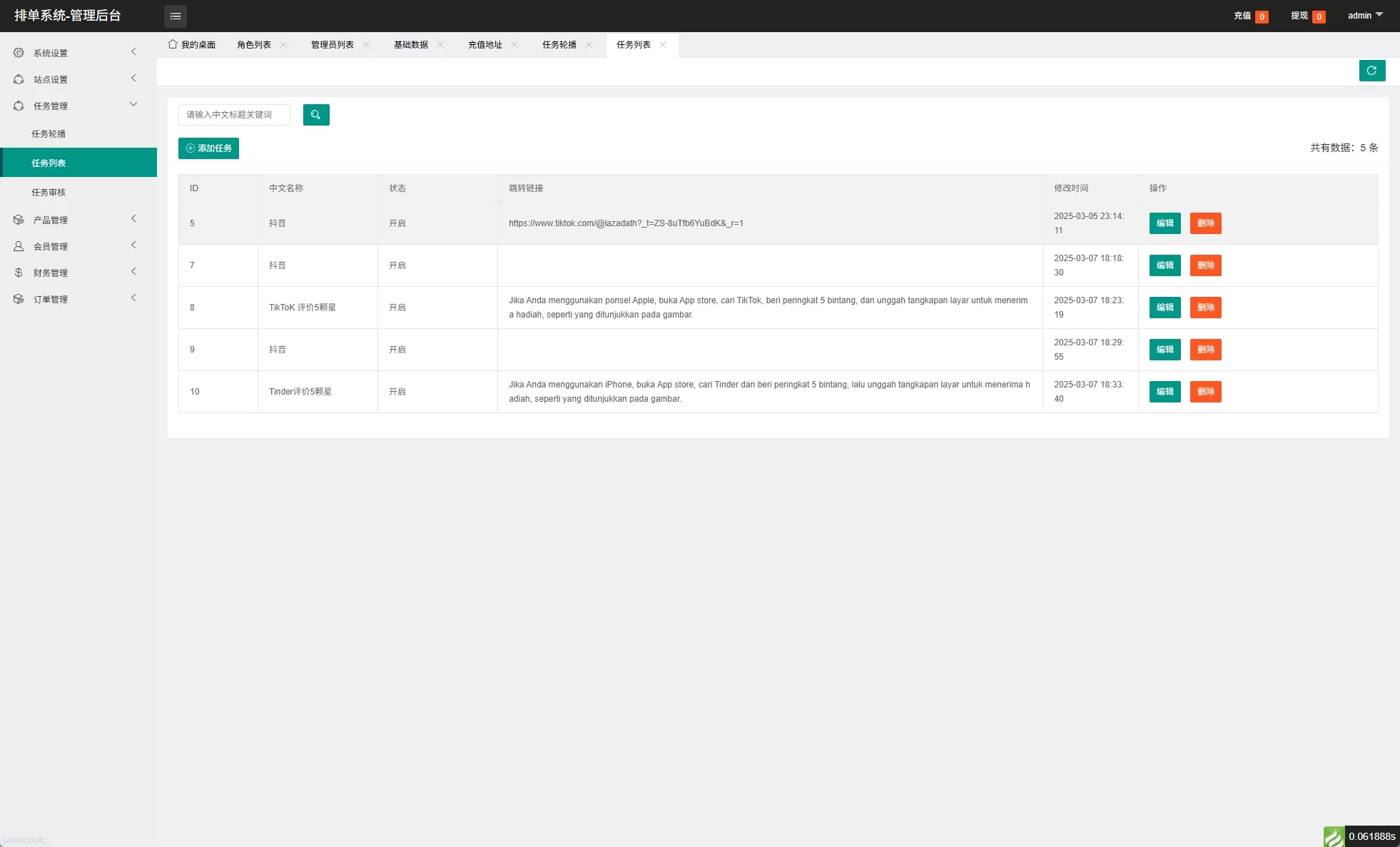Click the 系统设置 gear icon

(x=19, y=53)
